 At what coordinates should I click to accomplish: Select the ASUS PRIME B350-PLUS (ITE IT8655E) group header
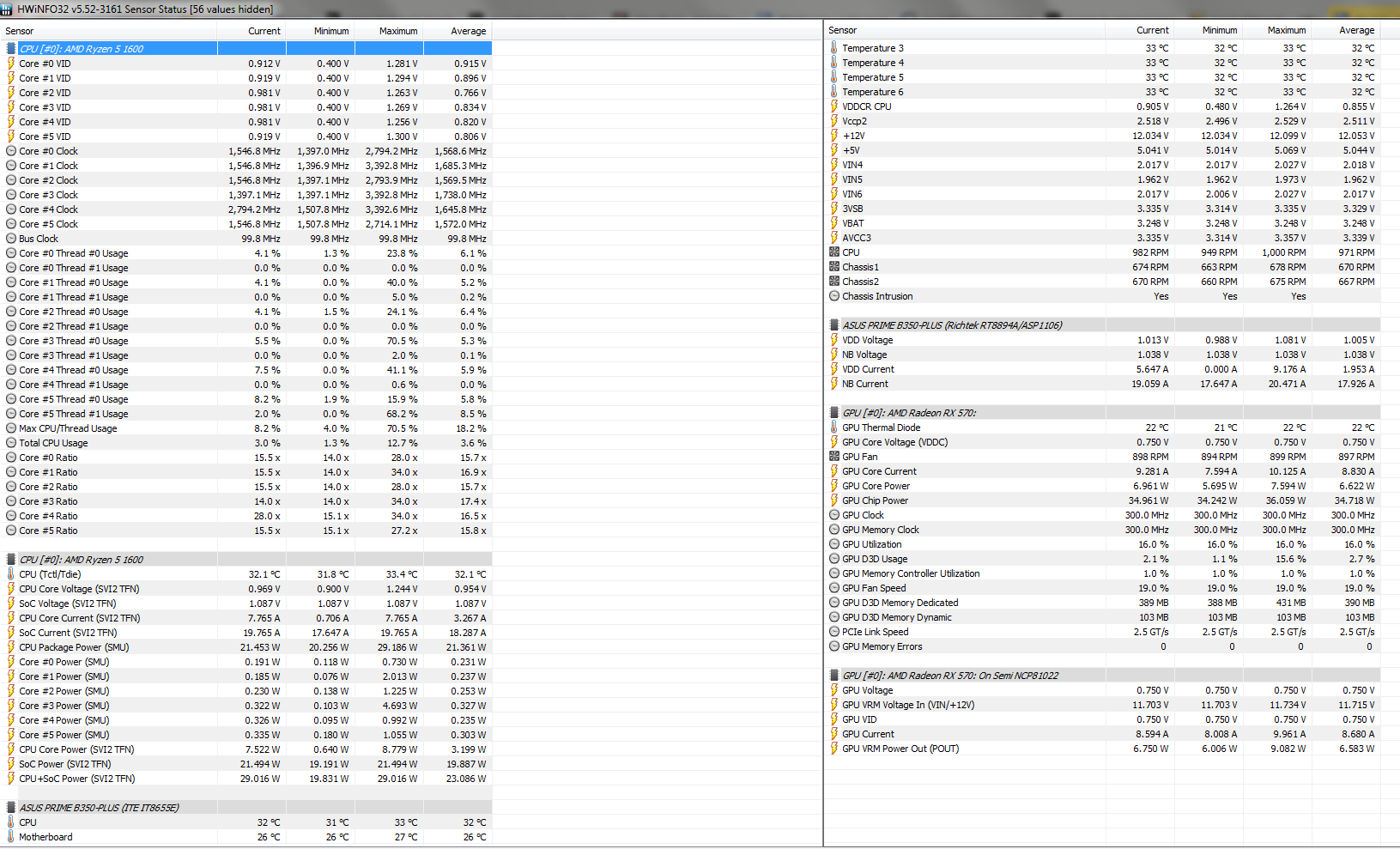coord(247,808)
